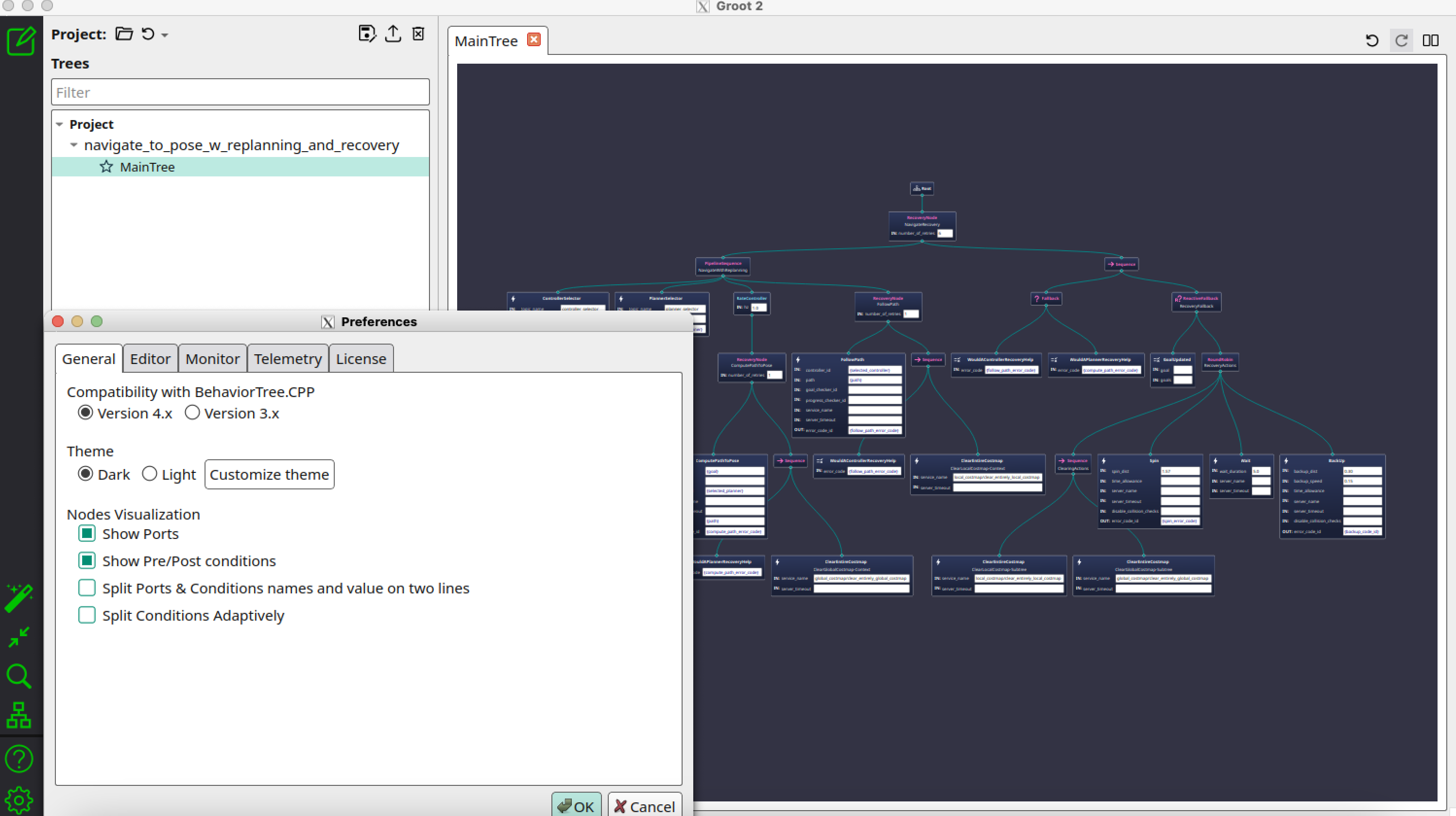Open the Editor mode icon in sidebar
This screenshot has width=1456, height=816.
point(21,41)
